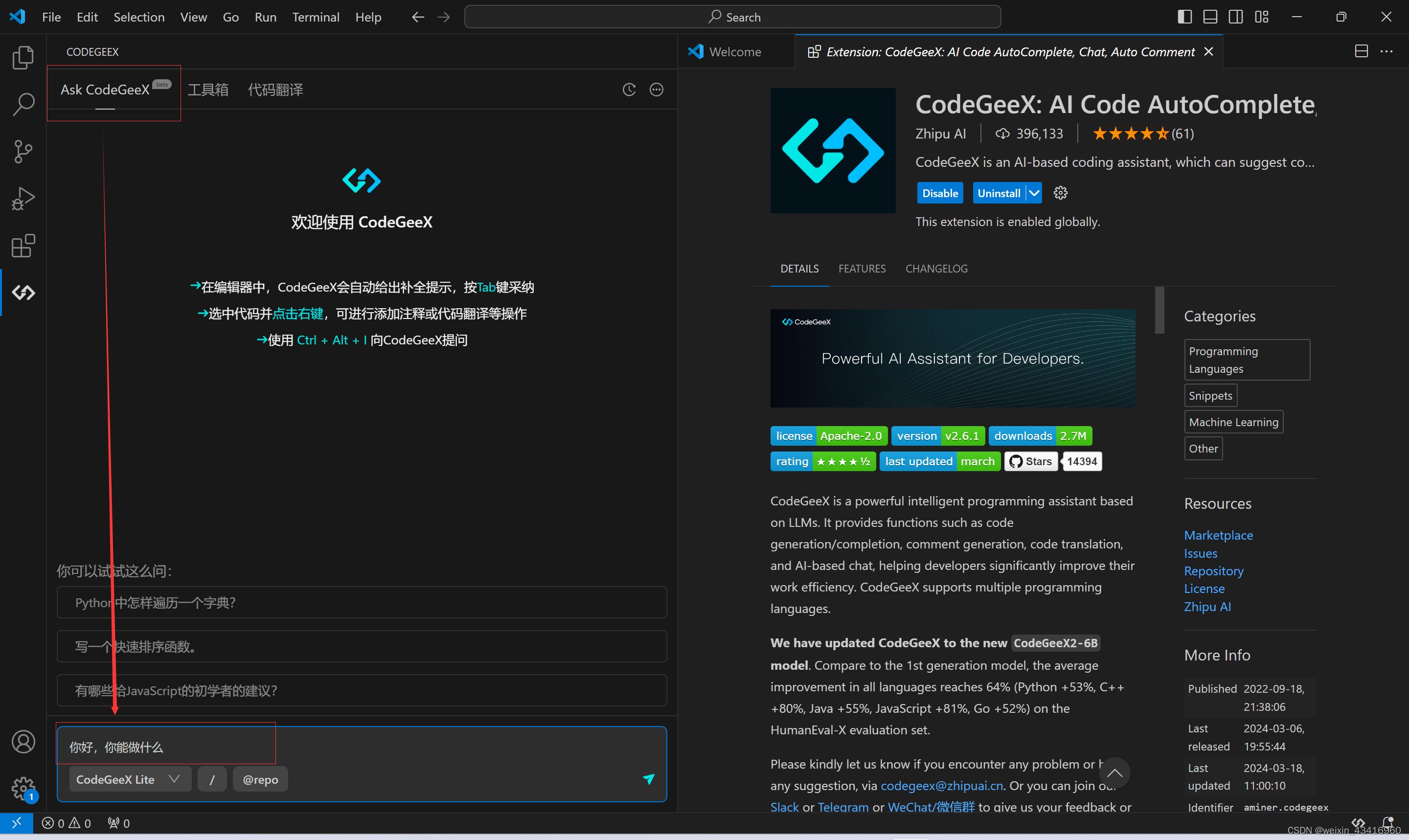Open the File menu
The image size is (1409, 840).
click(x=51, y=17)
